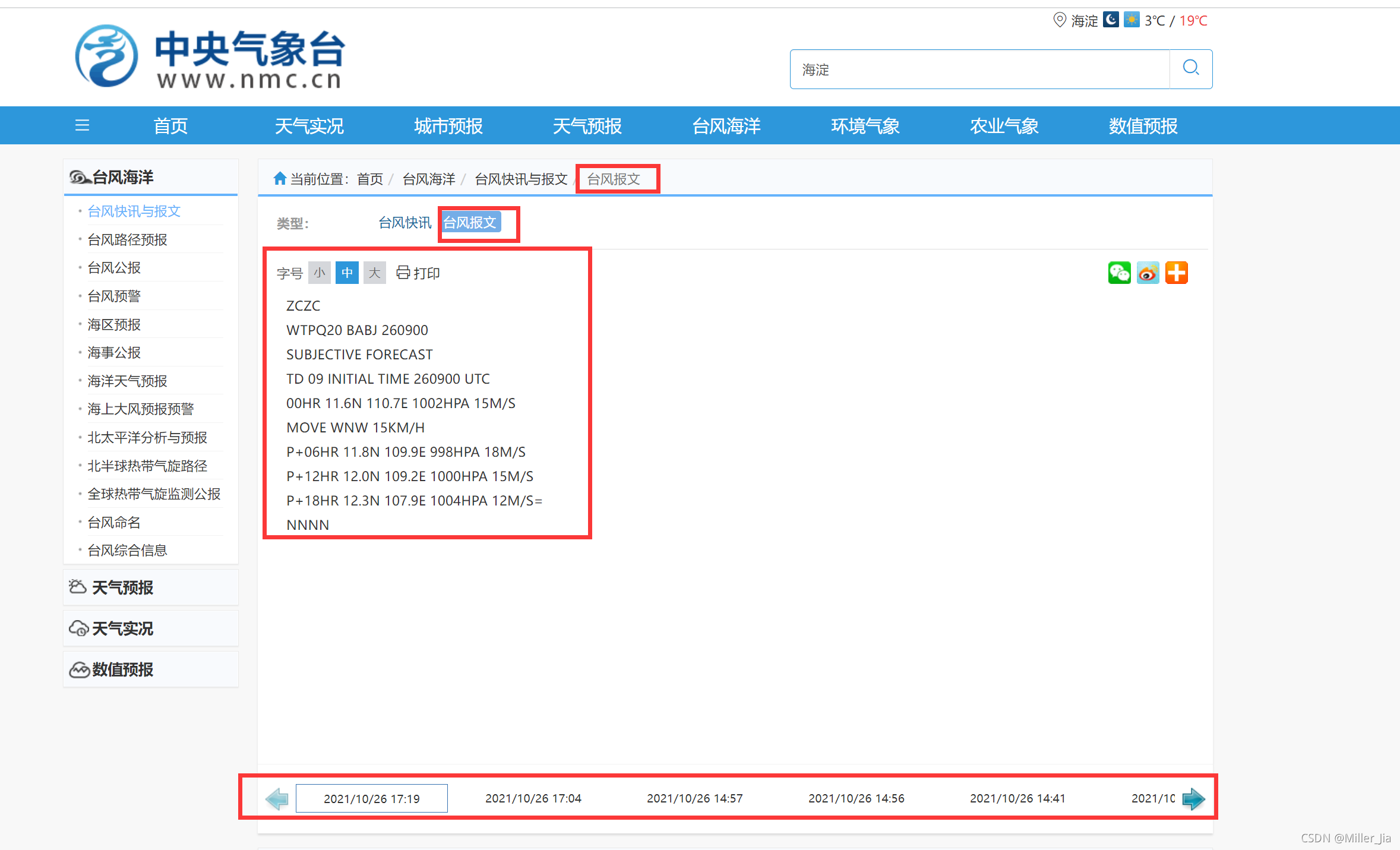Click the right arrow of timeline
1400x850 pixels.
tap(1193, 798)
